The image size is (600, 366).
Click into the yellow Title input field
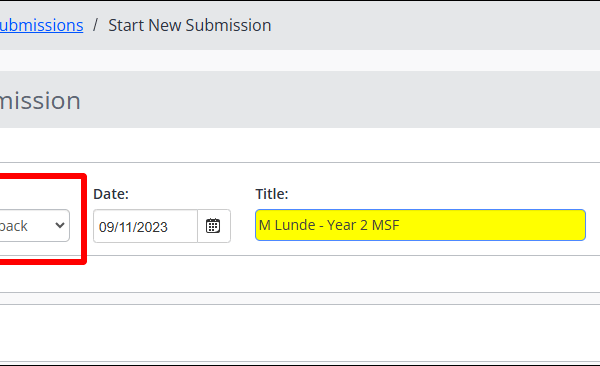pos(420,225)
